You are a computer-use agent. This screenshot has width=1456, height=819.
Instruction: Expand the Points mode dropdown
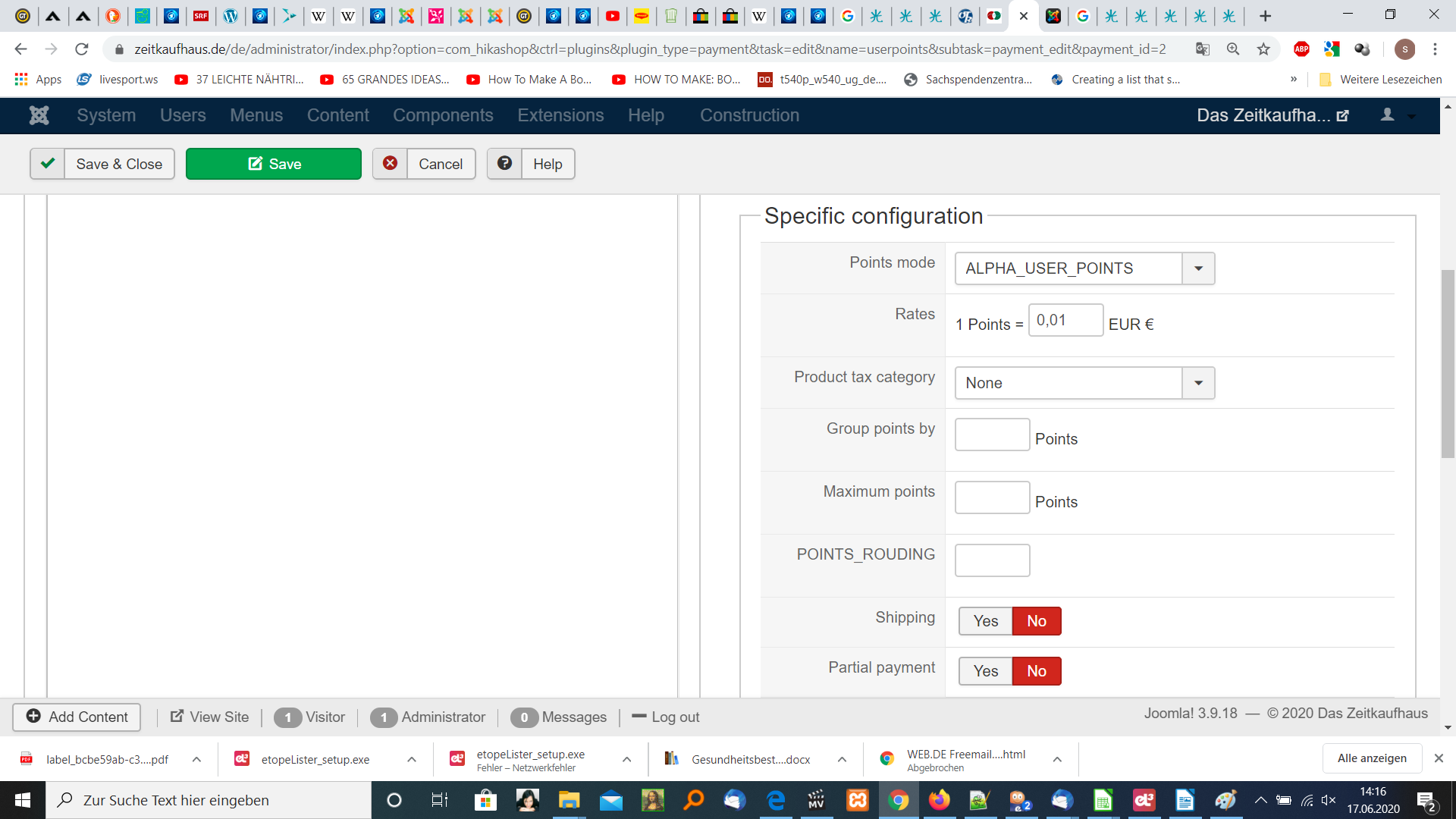pyautogui.click(x=1198, y=268)
